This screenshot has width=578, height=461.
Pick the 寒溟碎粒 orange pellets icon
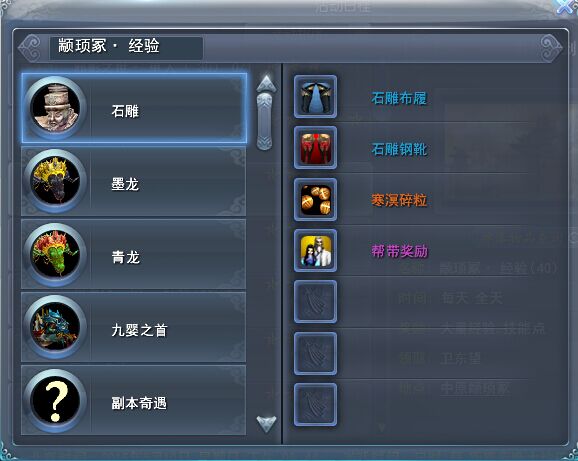click(316, 199)
